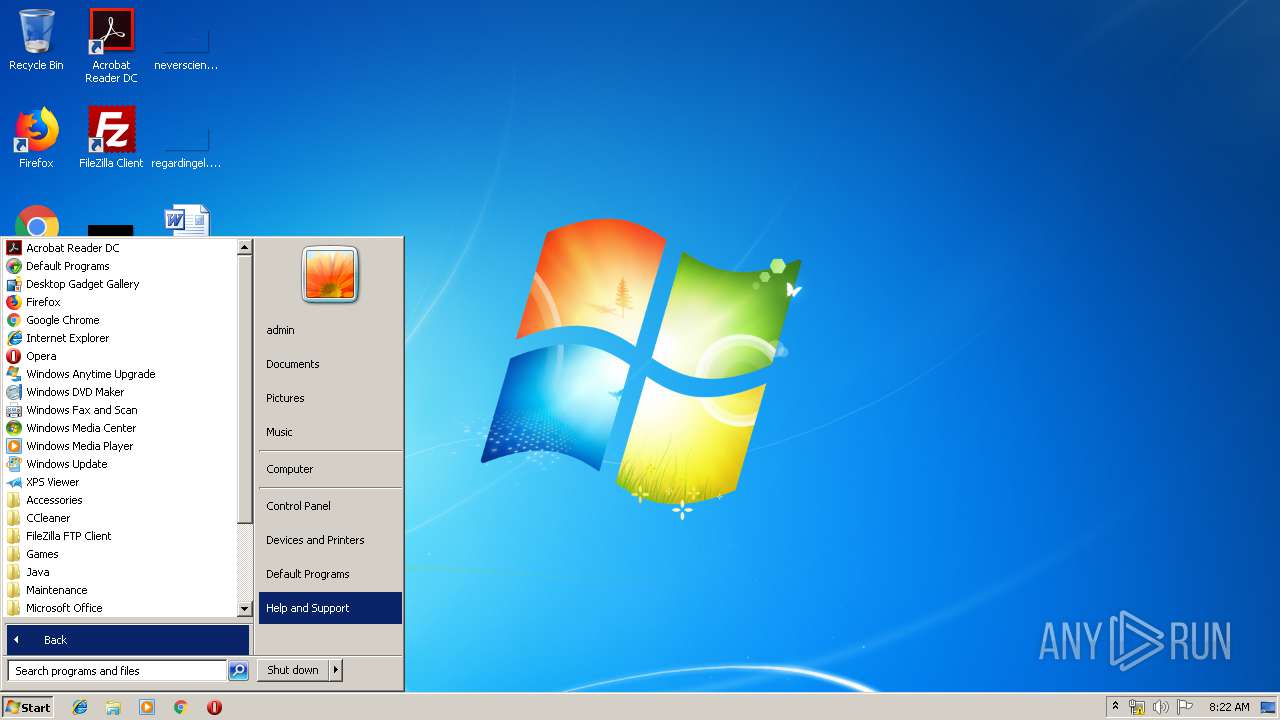Viewport: 1280px width, 720px height.
Task: Click the 8:22 AM system clock
Action: pyautogui.click(x=1229, y=707)
